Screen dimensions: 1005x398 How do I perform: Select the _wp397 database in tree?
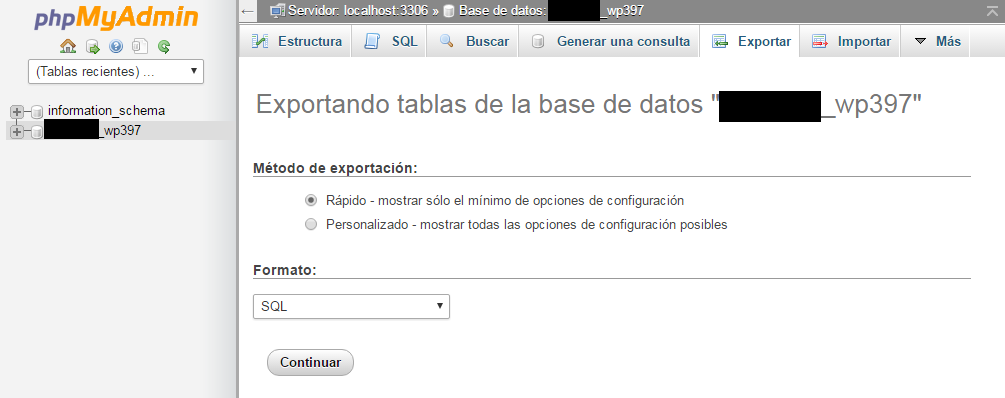pyautogui.click(x=93, y=131)
